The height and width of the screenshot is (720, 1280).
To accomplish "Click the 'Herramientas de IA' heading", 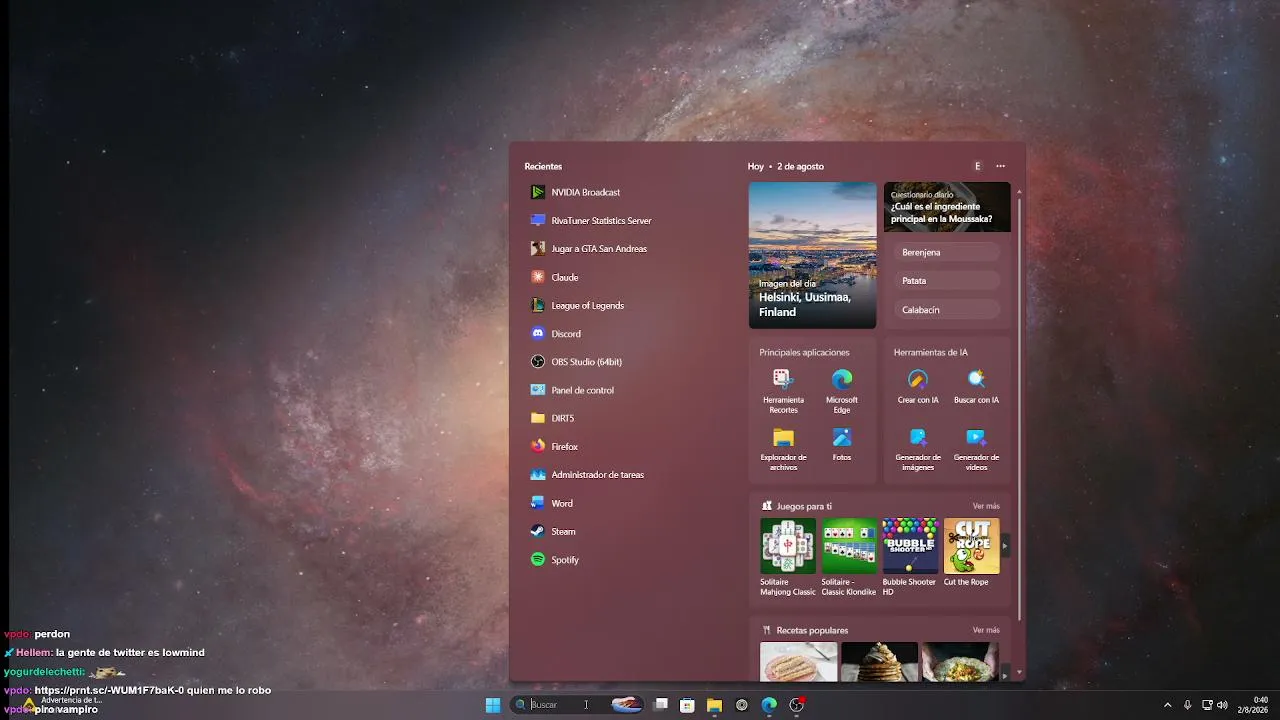I will [x=931, y=352].
